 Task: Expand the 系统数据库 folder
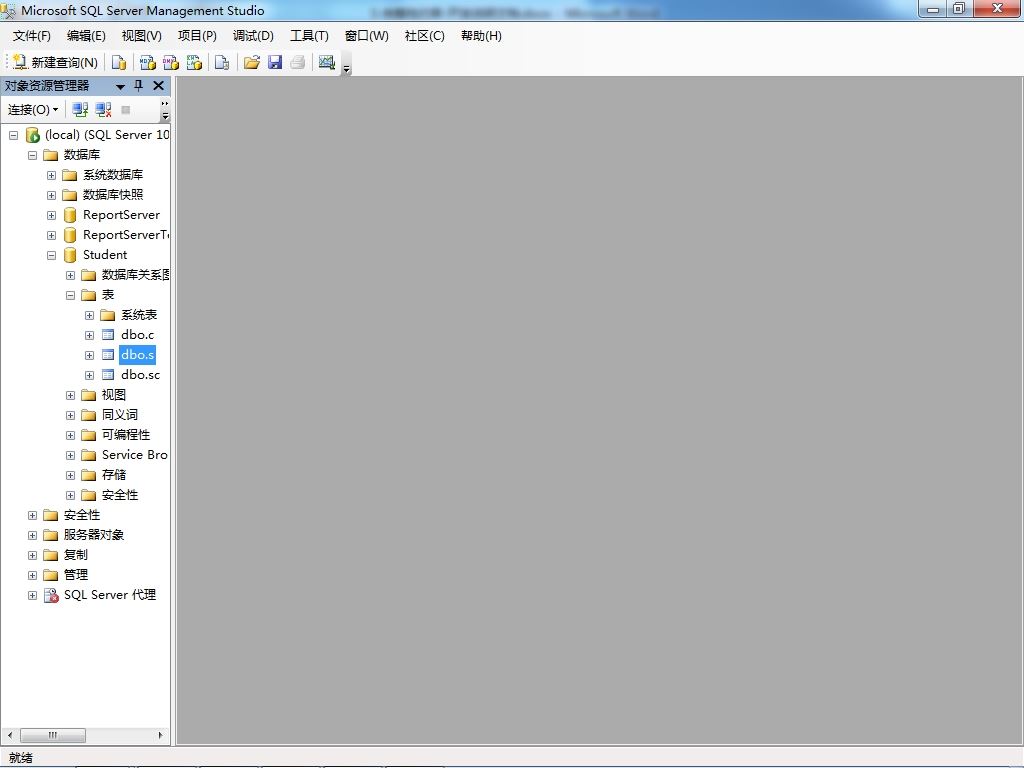click(51, 176)
